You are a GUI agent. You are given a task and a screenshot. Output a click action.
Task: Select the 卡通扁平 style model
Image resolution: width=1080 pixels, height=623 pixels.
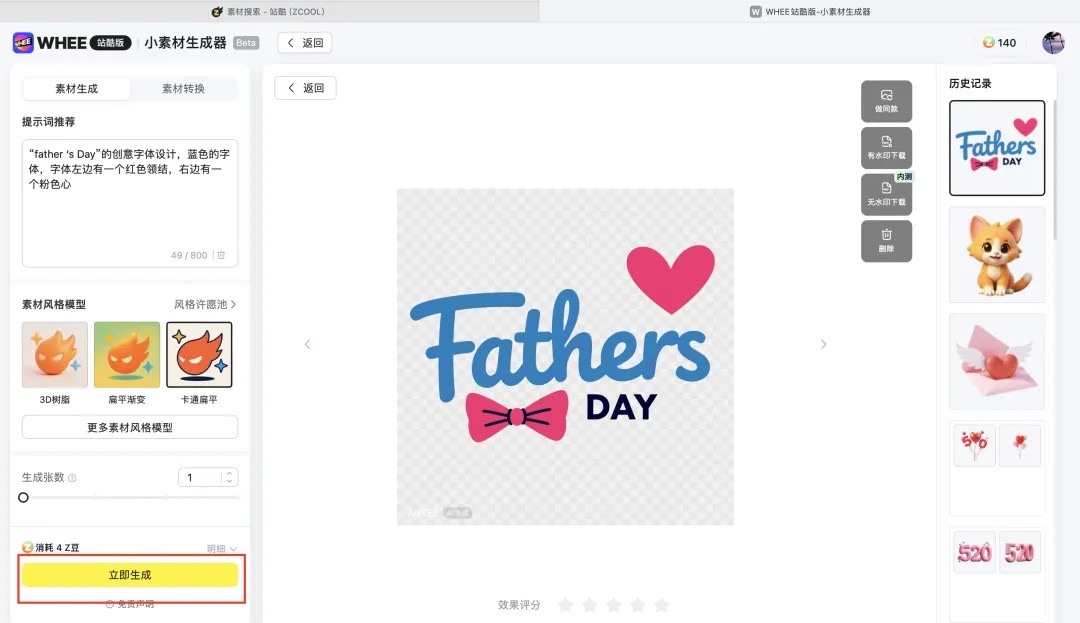pos(198,354)
